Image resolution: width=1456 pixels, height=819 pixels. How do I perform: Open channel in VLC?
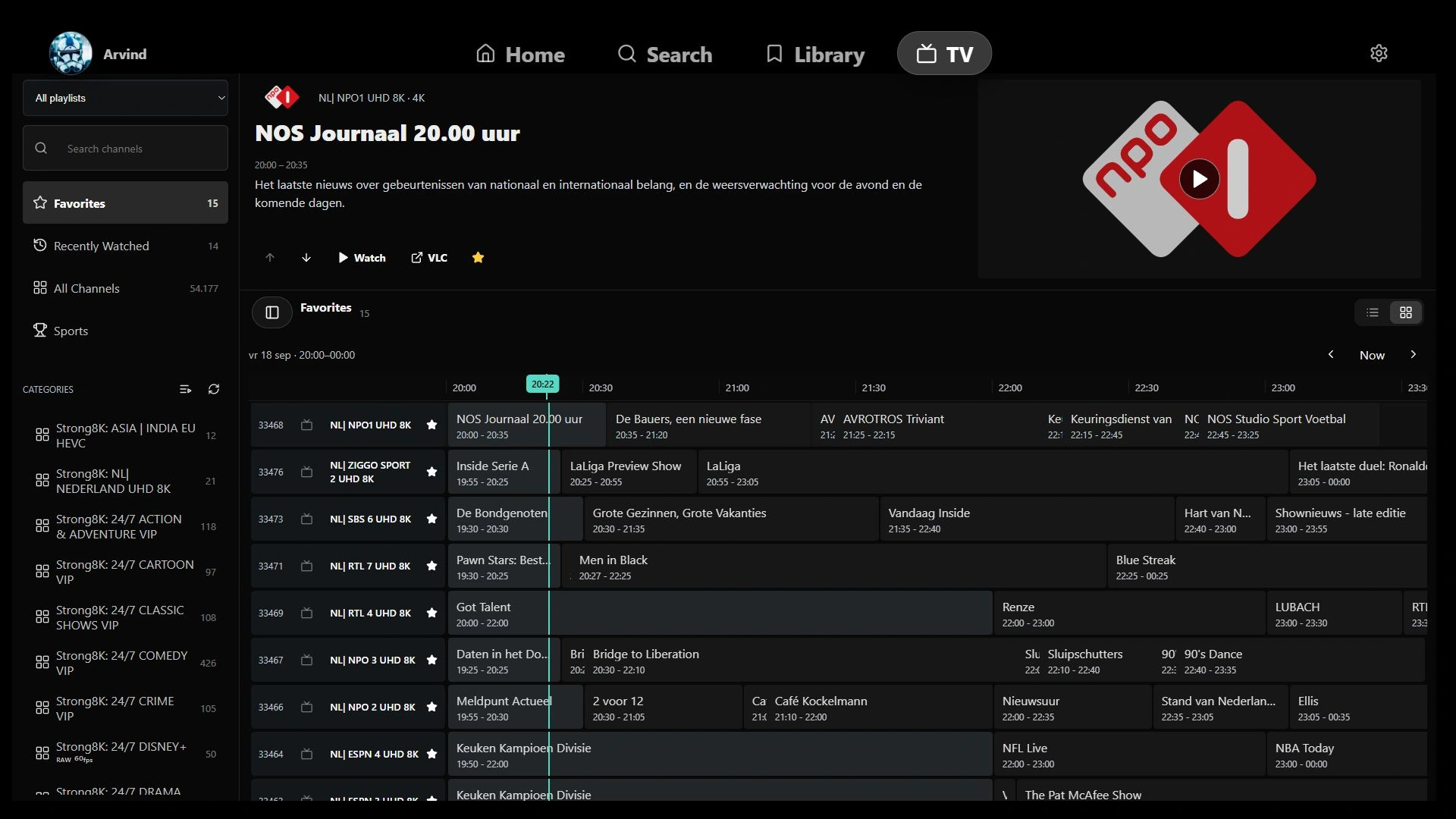429,258
